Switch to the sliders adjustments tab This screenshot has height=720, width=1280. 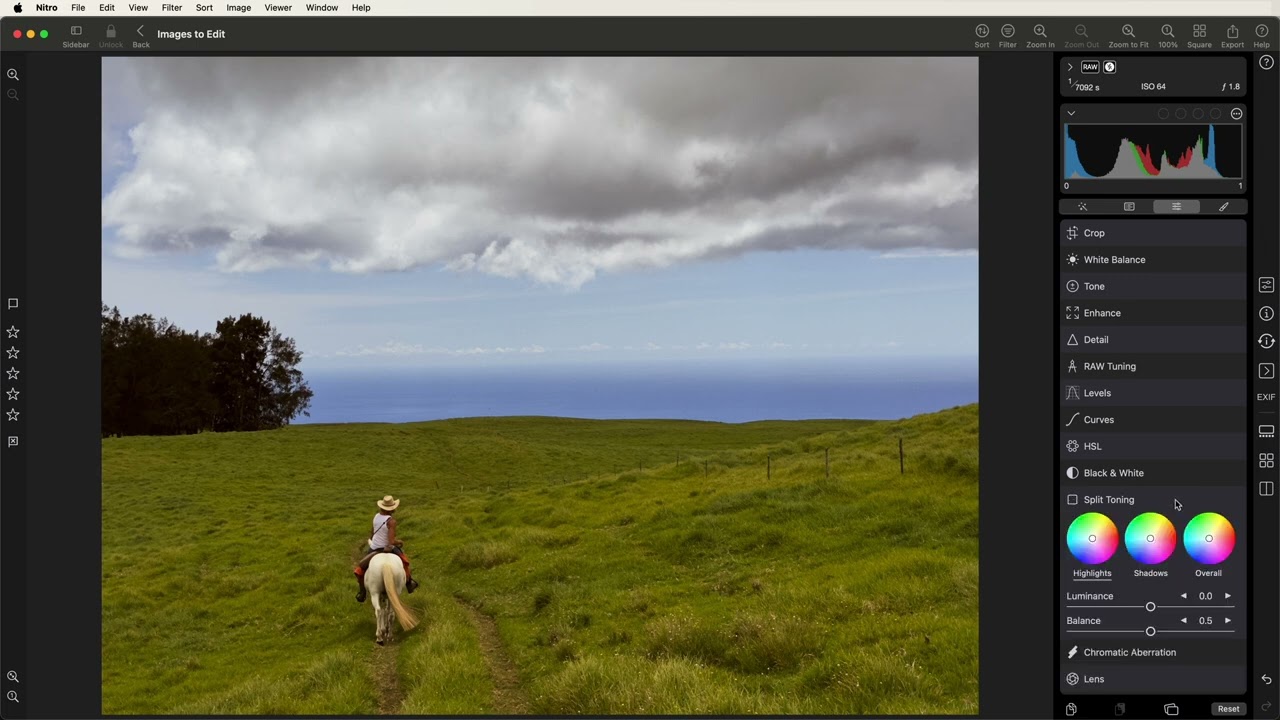pyautogui.click(x=1176, y=207)
